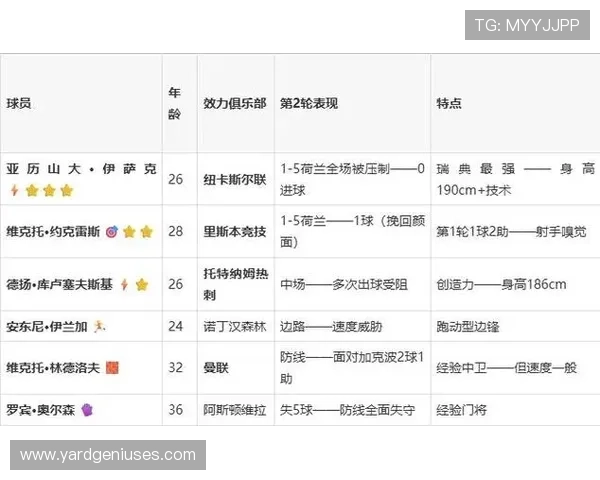The height and width of the screenshot is (480, 600).
Task: Click the single star beside 德扬·库卢塞夫斯基
Action: (142, 284)
